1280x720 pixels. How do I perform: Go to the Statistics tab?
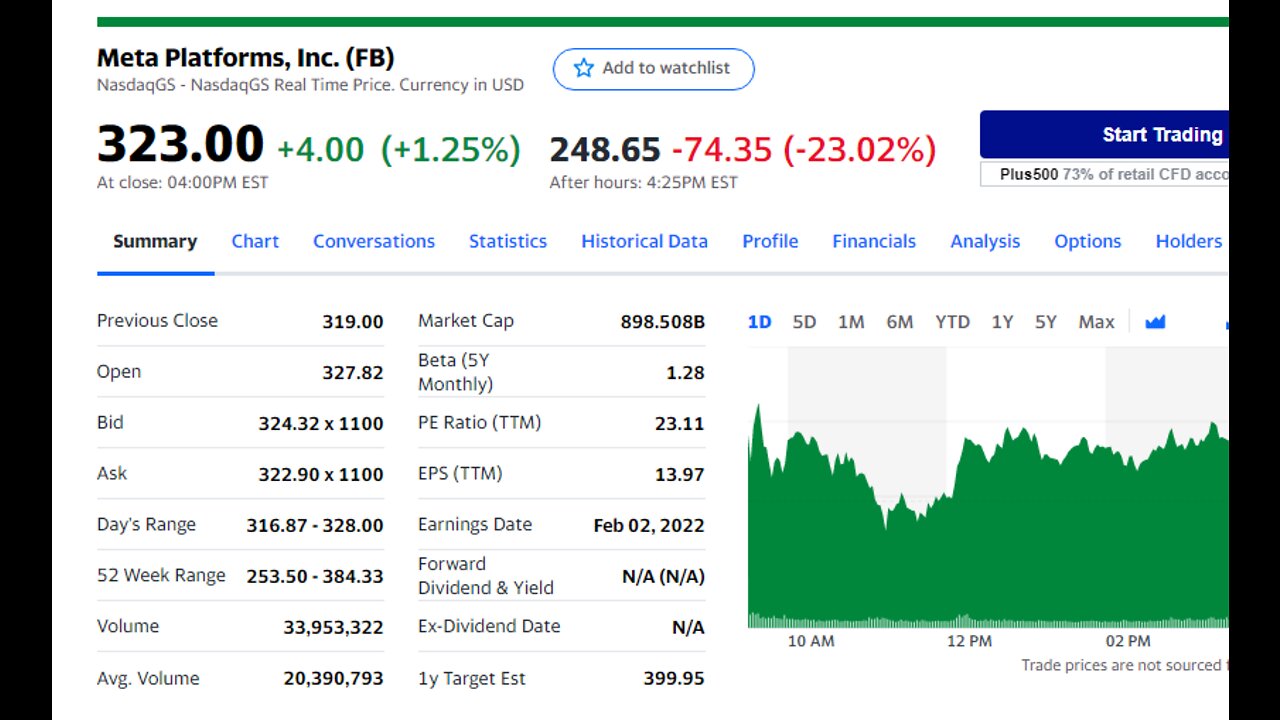pyautogui.click(x=508, y=241)
